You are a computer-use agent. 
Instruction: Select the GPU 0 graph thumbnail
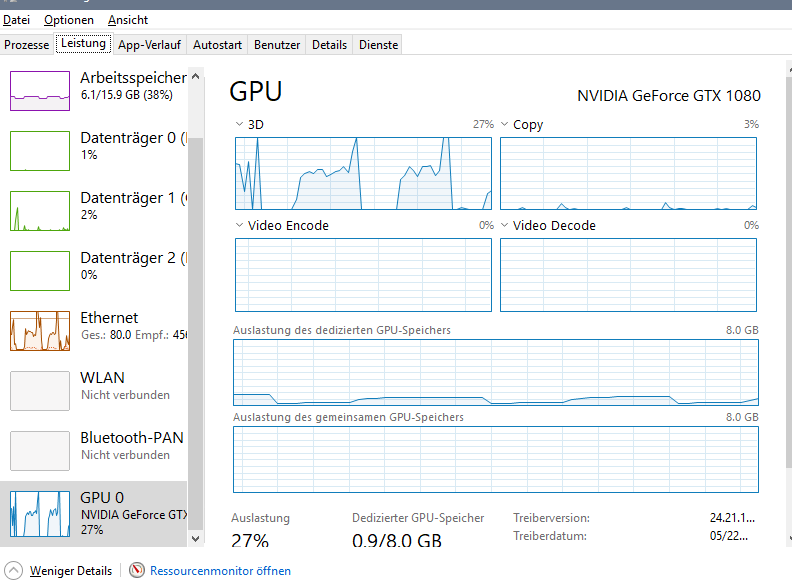40,514
